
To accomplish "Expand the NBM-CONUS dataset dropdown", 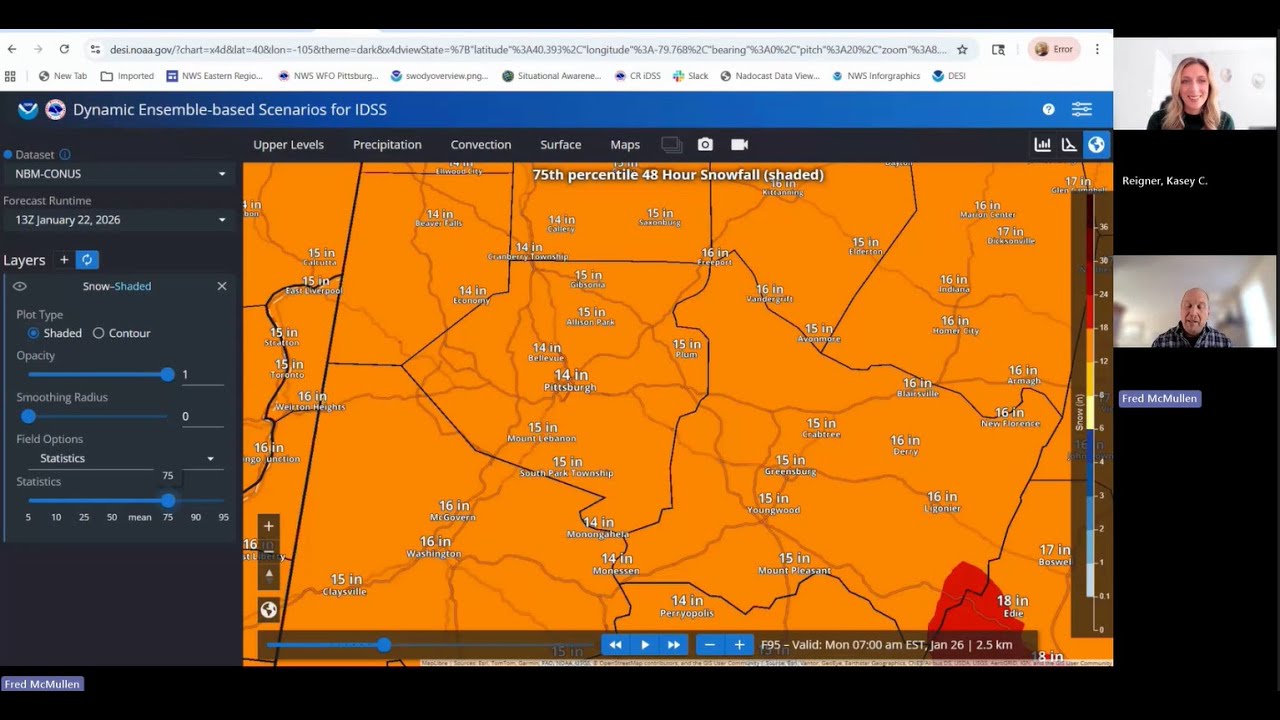I will [120, 174].
